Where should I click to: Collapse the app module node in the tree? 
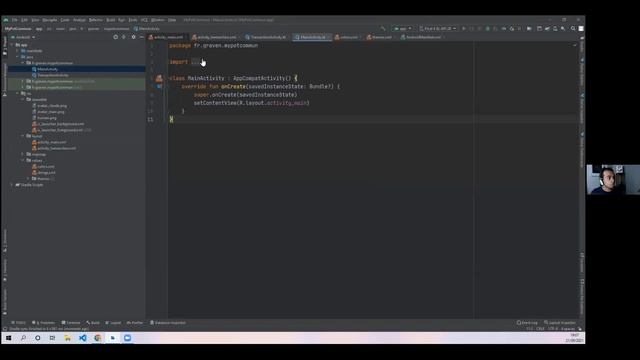tap(12, 45)
